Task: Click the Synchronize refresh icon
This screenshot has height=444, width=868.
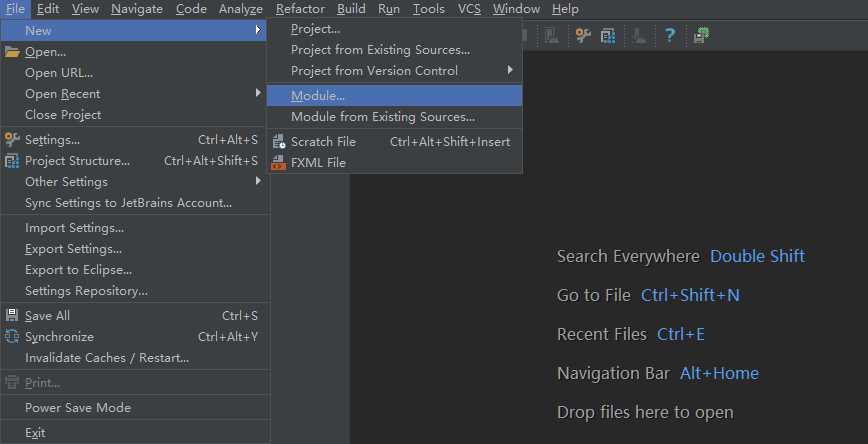Action: click(13, 337)
